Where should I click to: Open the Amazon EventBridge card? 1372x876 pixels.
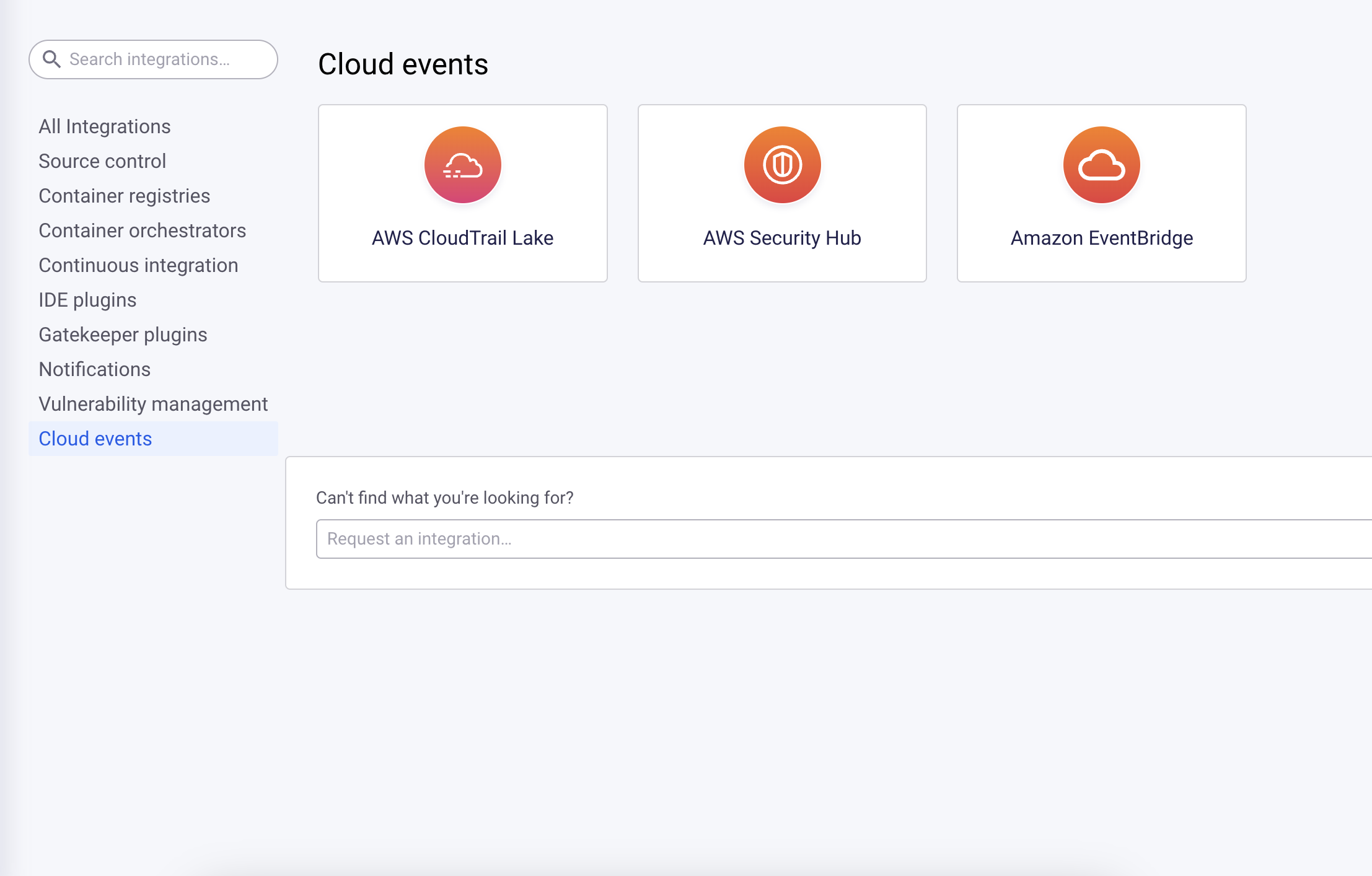coord(1101,194)
